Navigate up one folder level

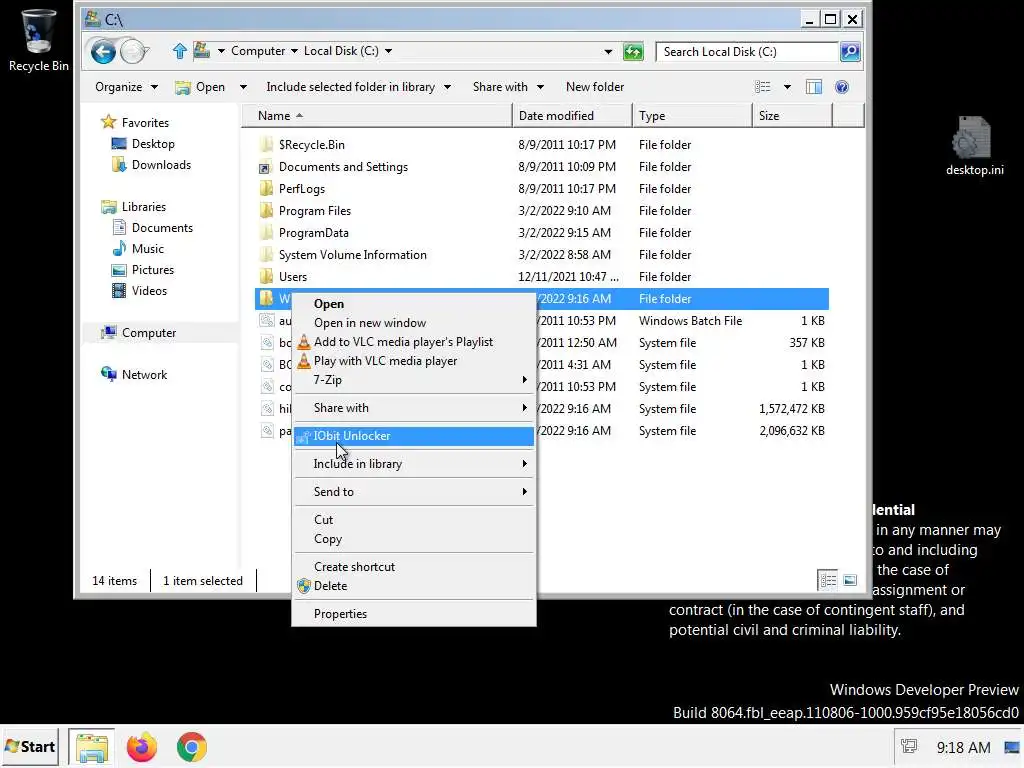(x=180, y=51)
